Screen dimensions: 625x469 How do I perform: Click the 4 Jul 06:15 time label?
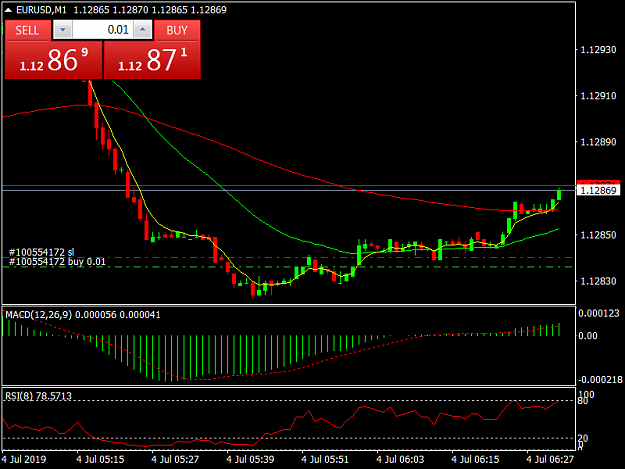475,459
